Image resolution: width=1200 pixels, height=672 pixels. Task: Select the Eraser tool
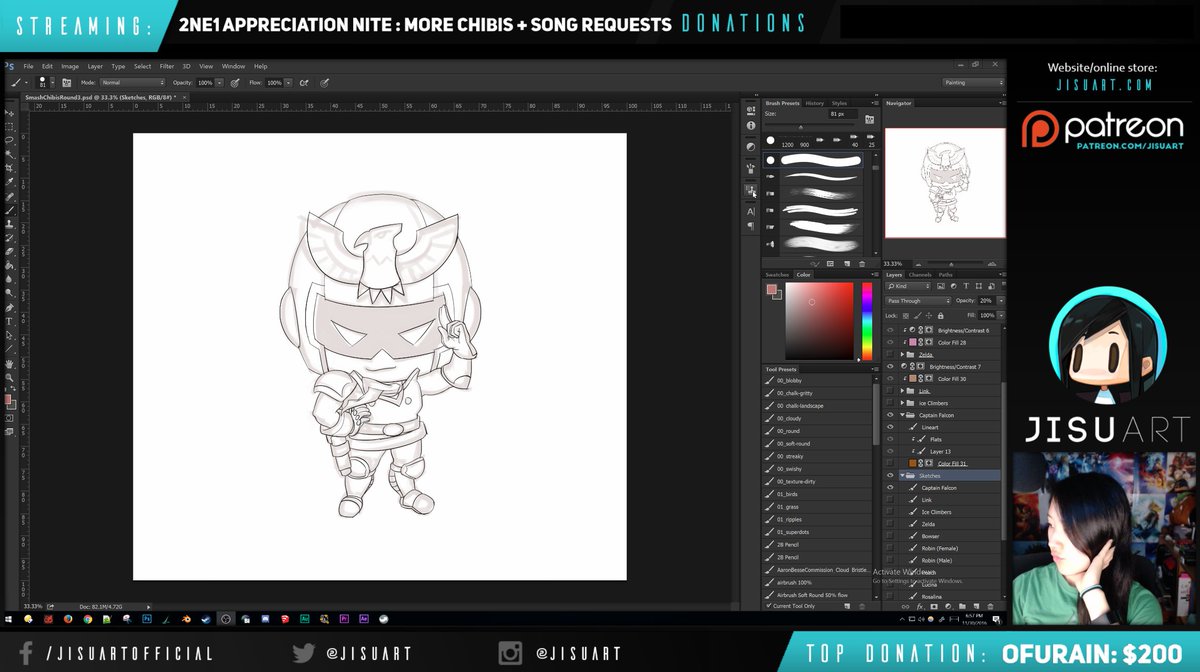pyautogui.click(x=10, y=252)
